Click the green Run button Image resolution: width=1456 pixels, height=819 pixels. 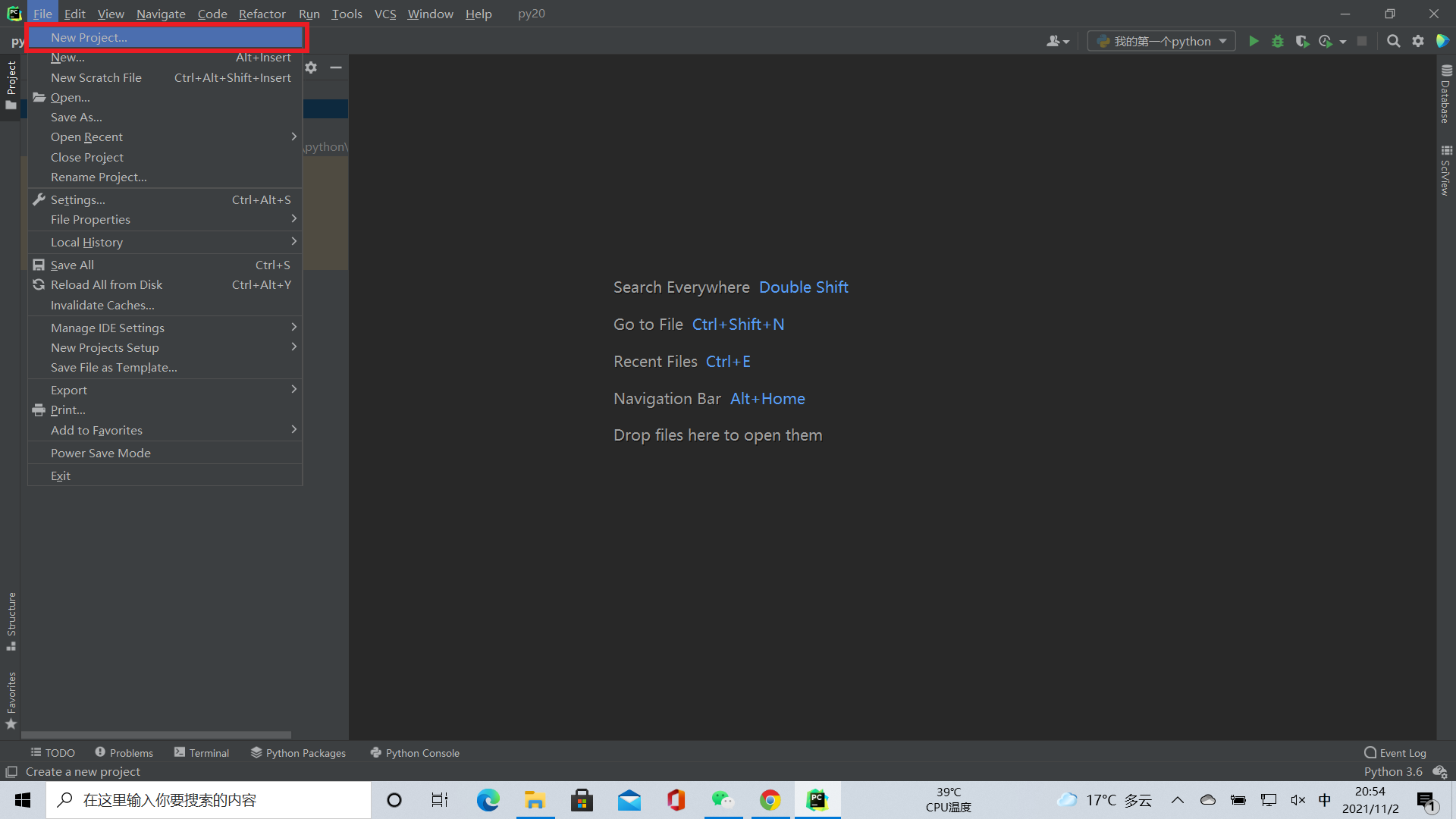coord(1254,42)
